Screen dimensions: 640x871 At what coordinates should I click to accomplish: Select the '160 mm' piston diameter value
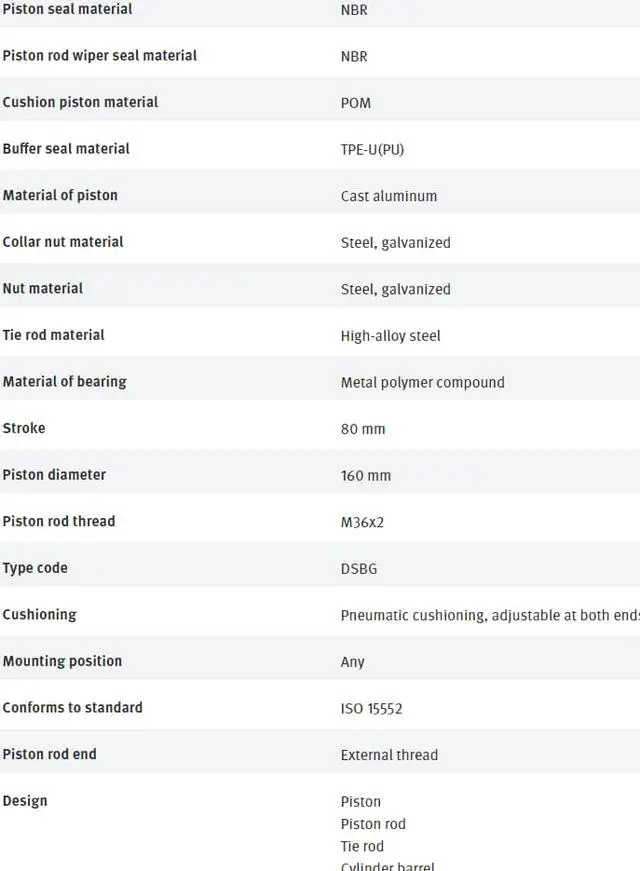365,476
